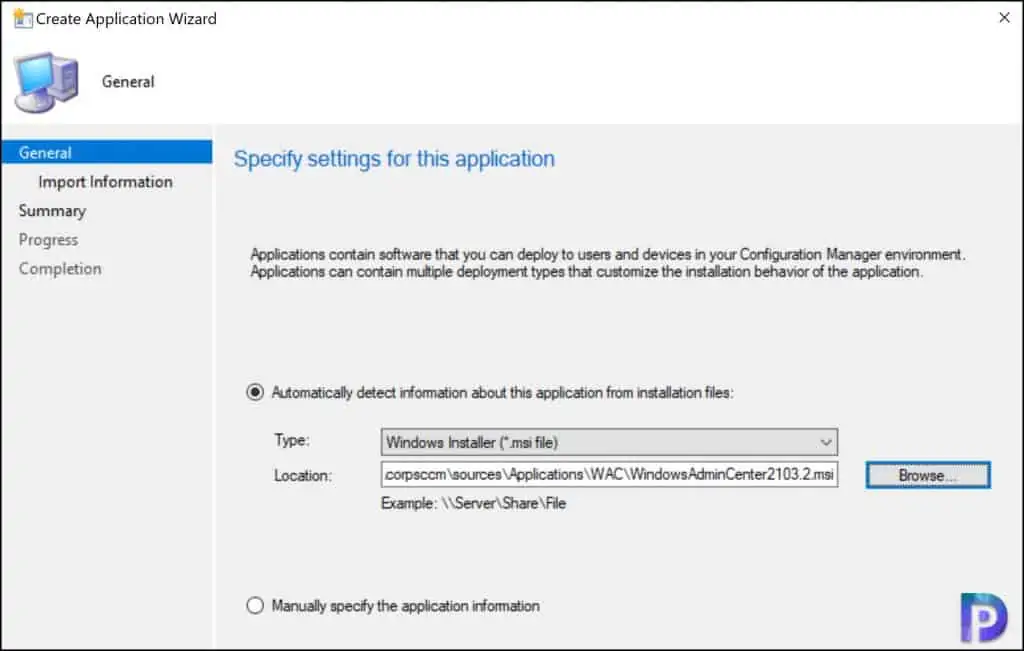Click the wizard title bar icon

pos(22,18)
